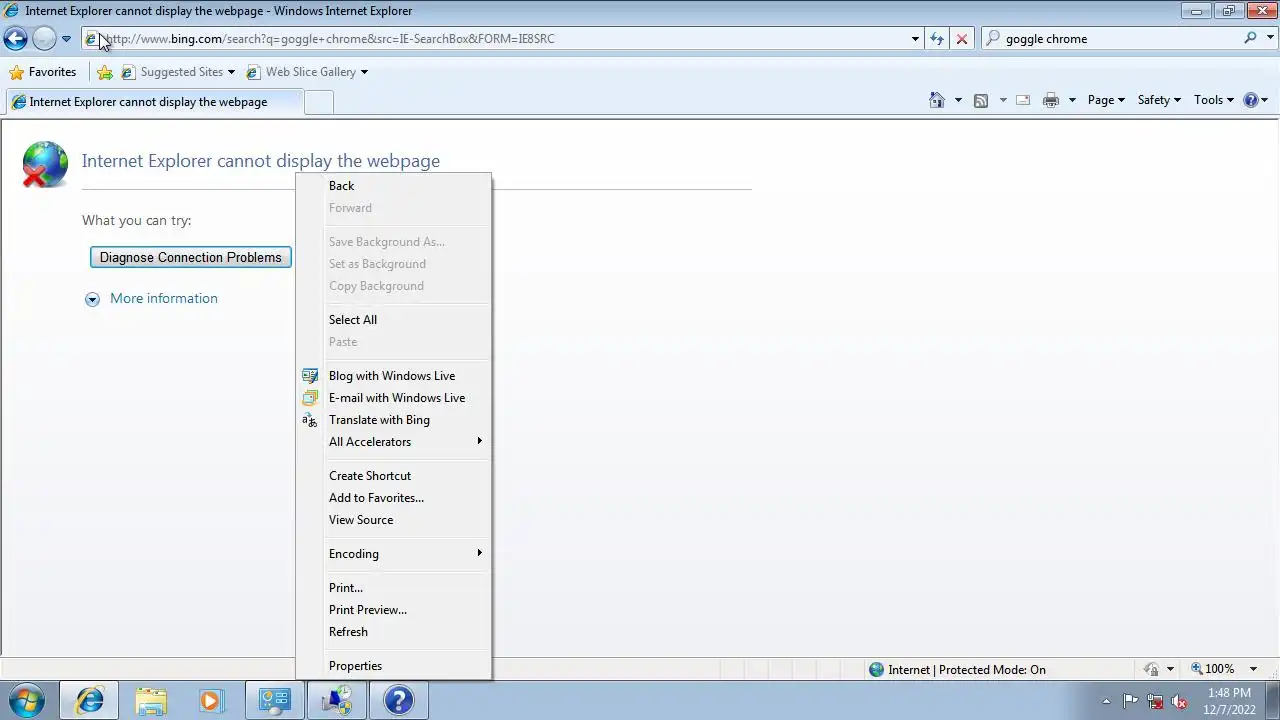Open Windows Media Player taskbar icon

point(211,701)
